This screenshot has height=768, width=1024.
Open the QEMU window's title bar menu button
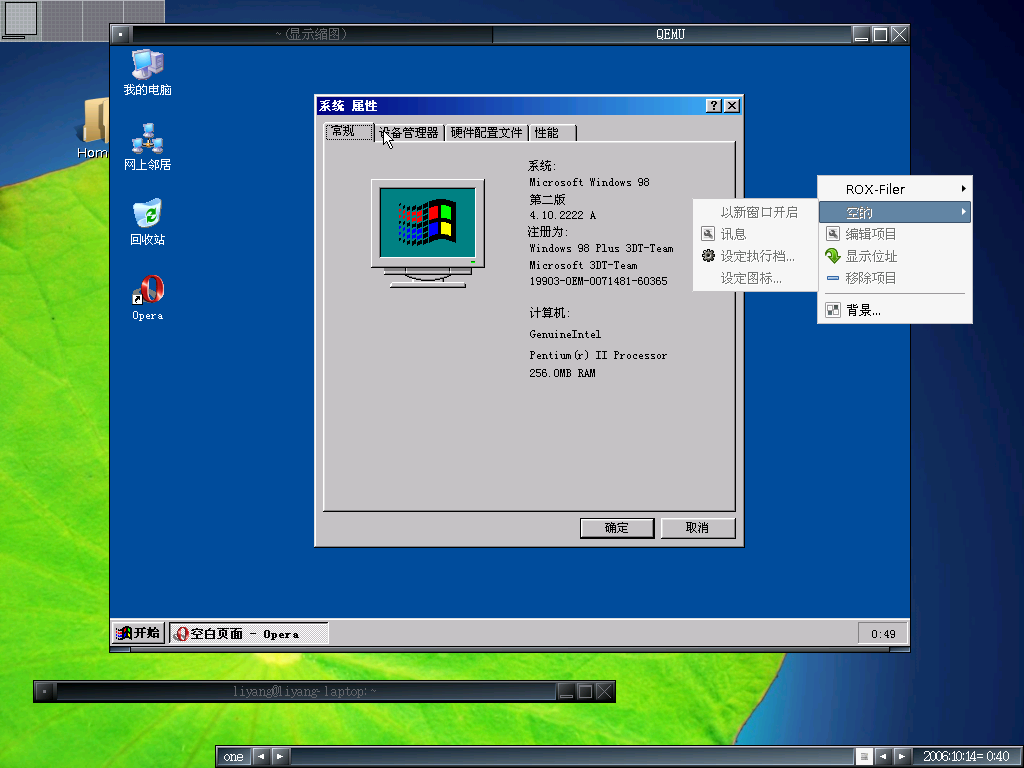click(121, 35)
